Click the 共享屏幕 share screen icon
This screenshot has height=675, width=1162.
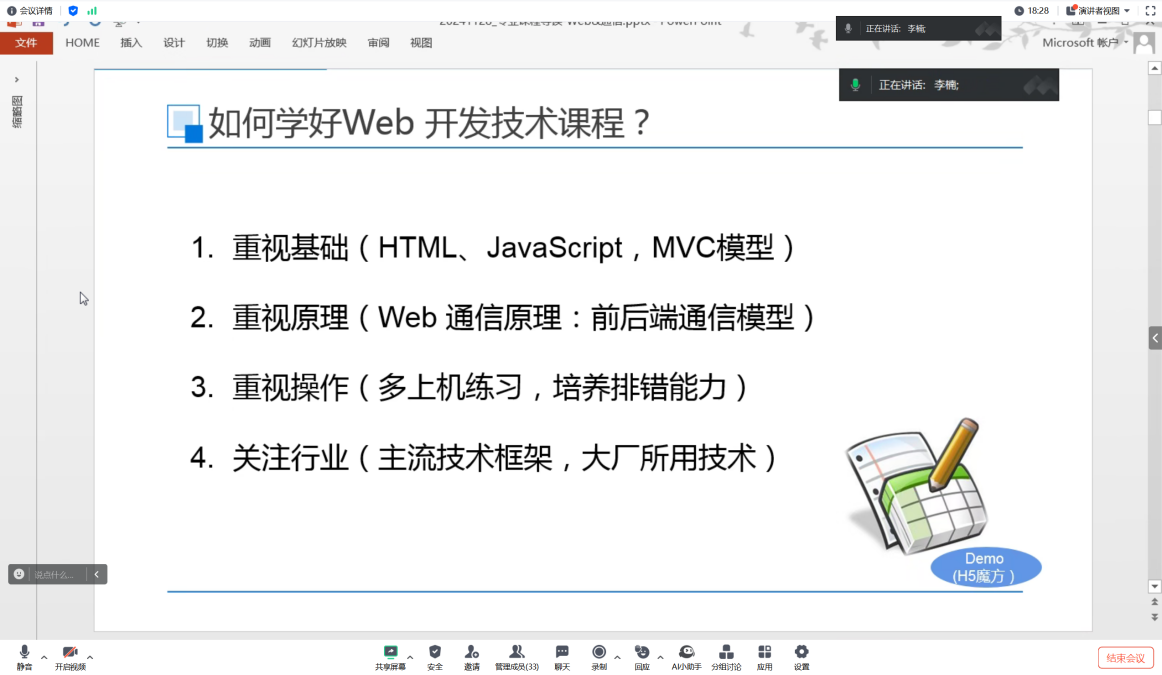pos(390,654)
